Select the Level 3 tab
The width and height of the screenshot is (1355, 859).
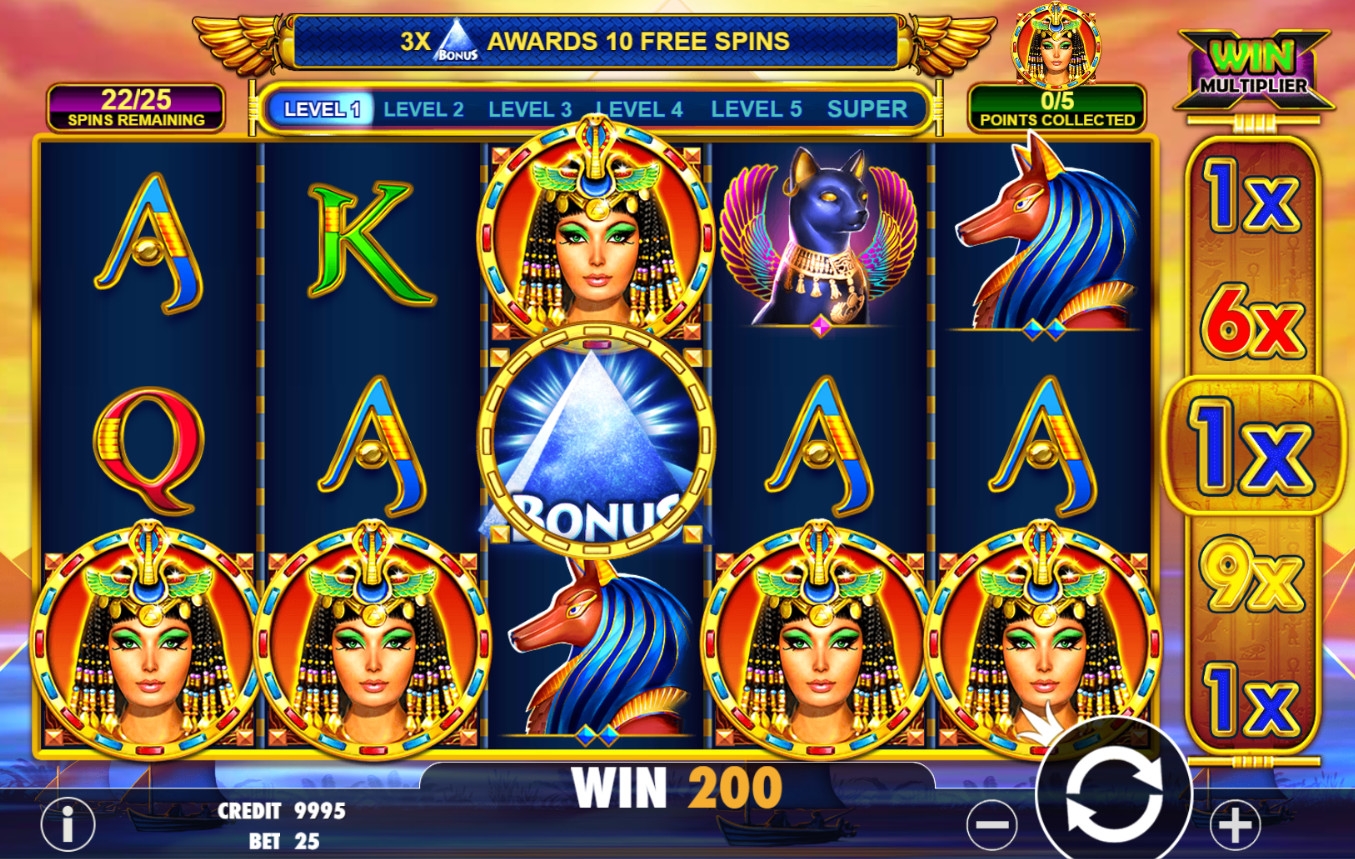tap(530, 109)
